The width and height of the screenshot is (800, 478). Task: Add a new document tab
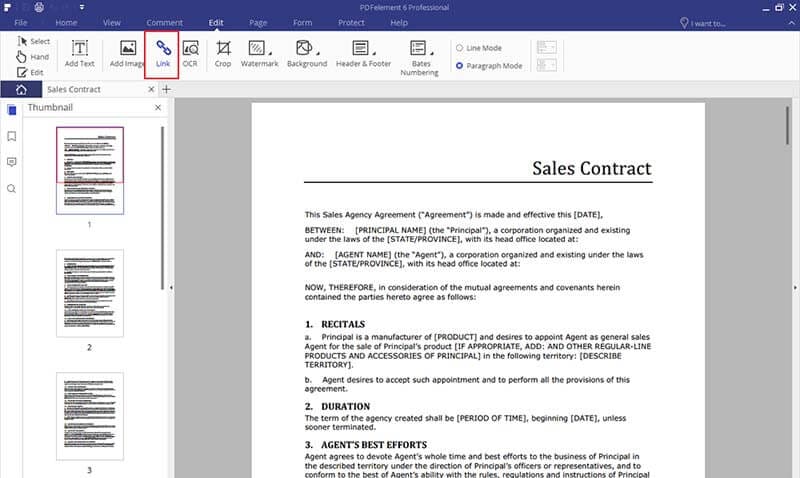(166, 89)
